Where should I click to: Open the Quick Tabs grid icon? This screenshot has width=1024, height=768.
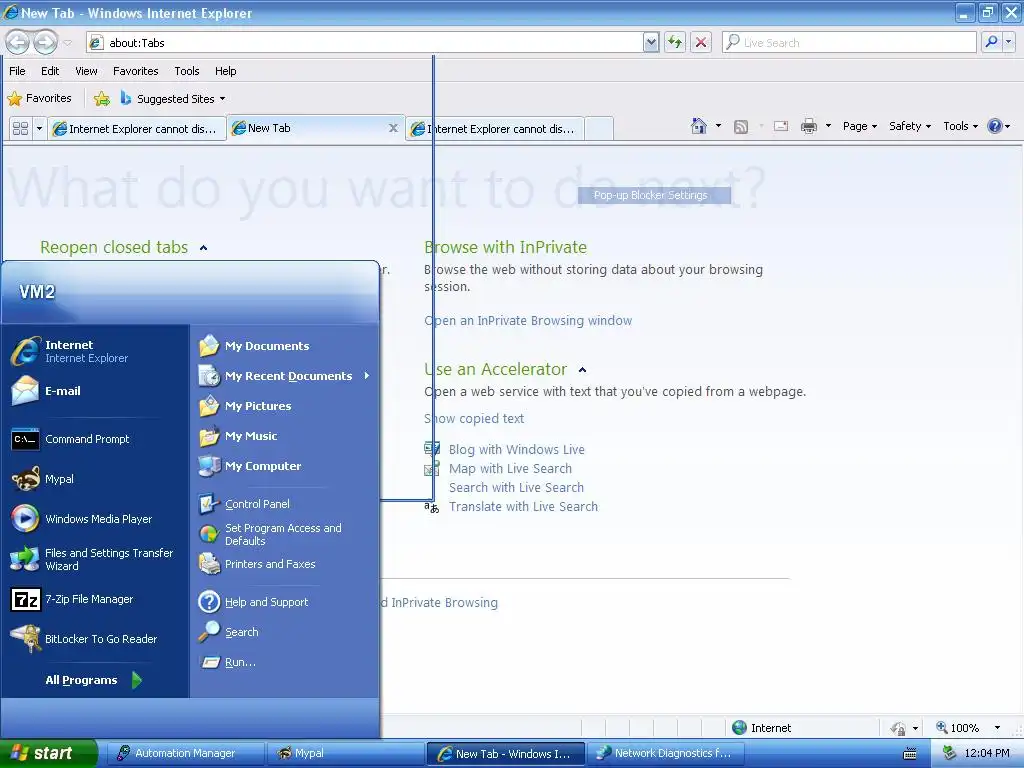point(20,128)
